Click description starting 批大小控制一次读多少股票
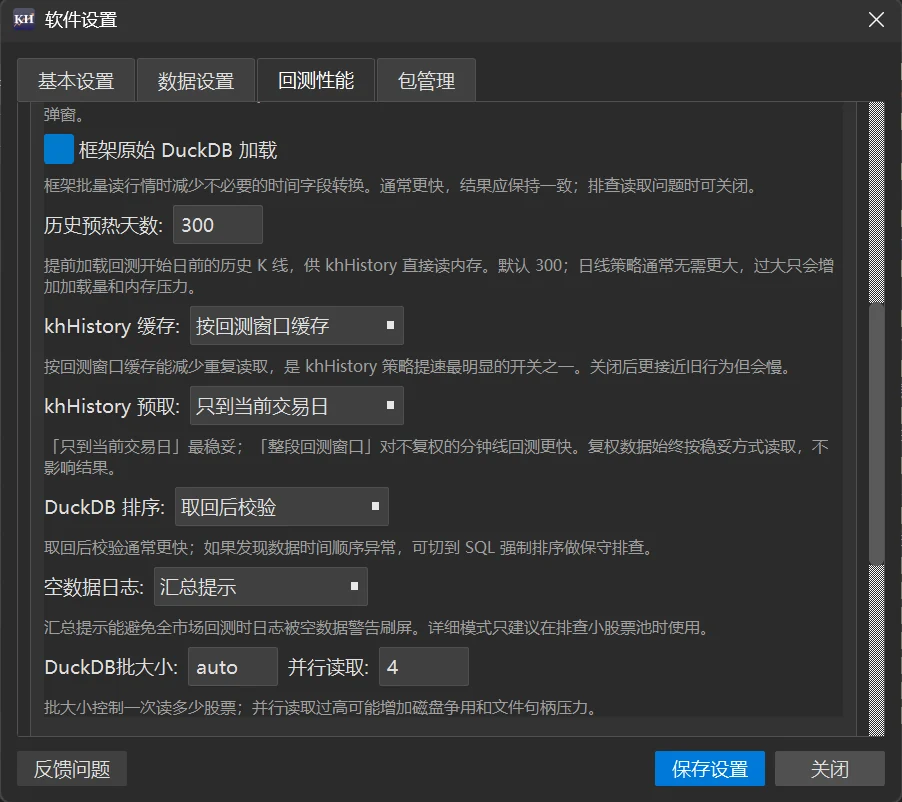The height and width of the screenshot is (802, 902). coord(322,707)
